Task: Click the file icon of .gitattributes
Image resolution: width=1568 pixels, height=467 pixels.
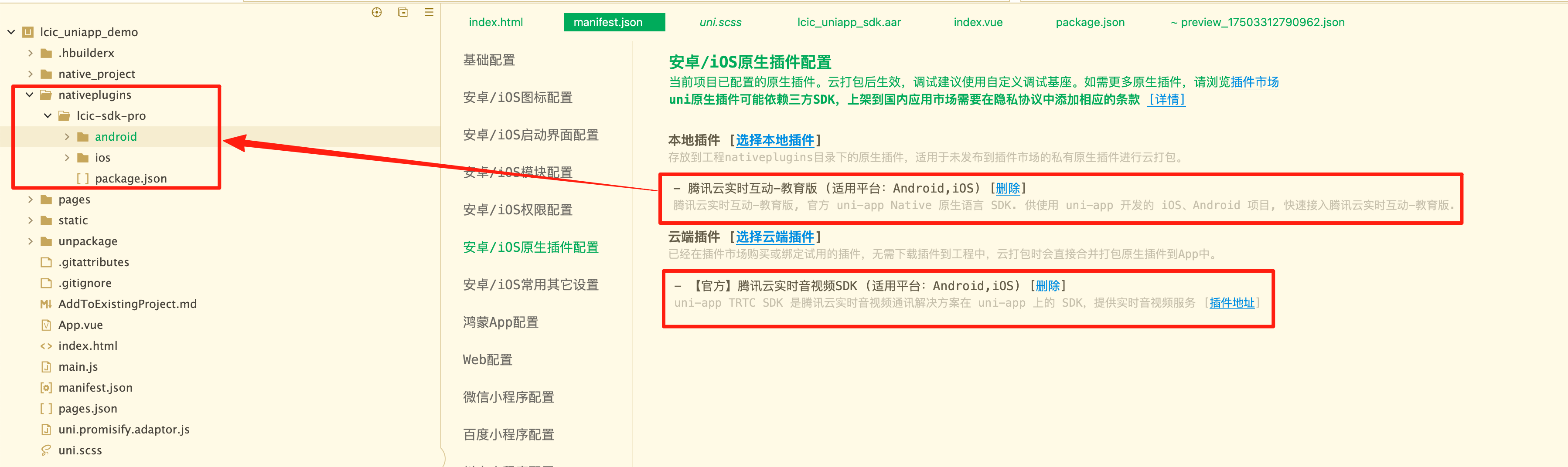Action: (x=46, y=262)
